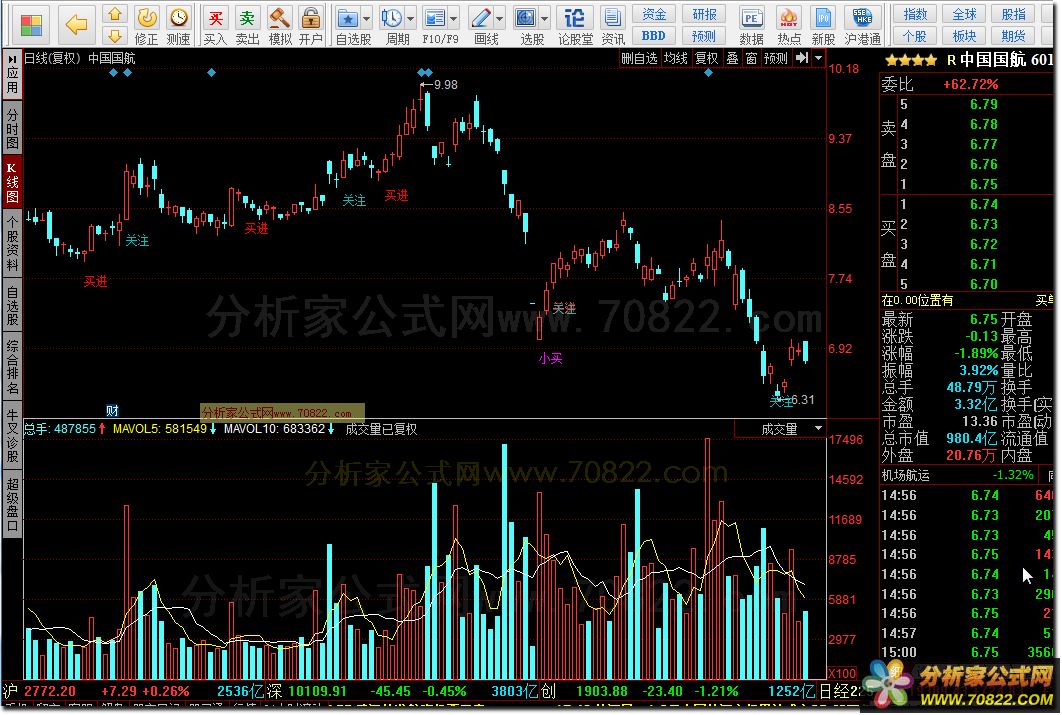Select the K线图 sidebar tab
Image resolution: width=1062 pixels, height=715 pixels.
pos(12,182)
